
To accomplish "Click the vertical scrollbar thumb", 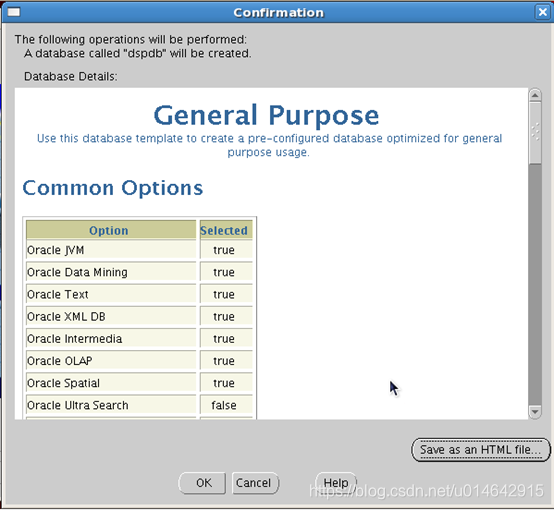I will [535, 133].
